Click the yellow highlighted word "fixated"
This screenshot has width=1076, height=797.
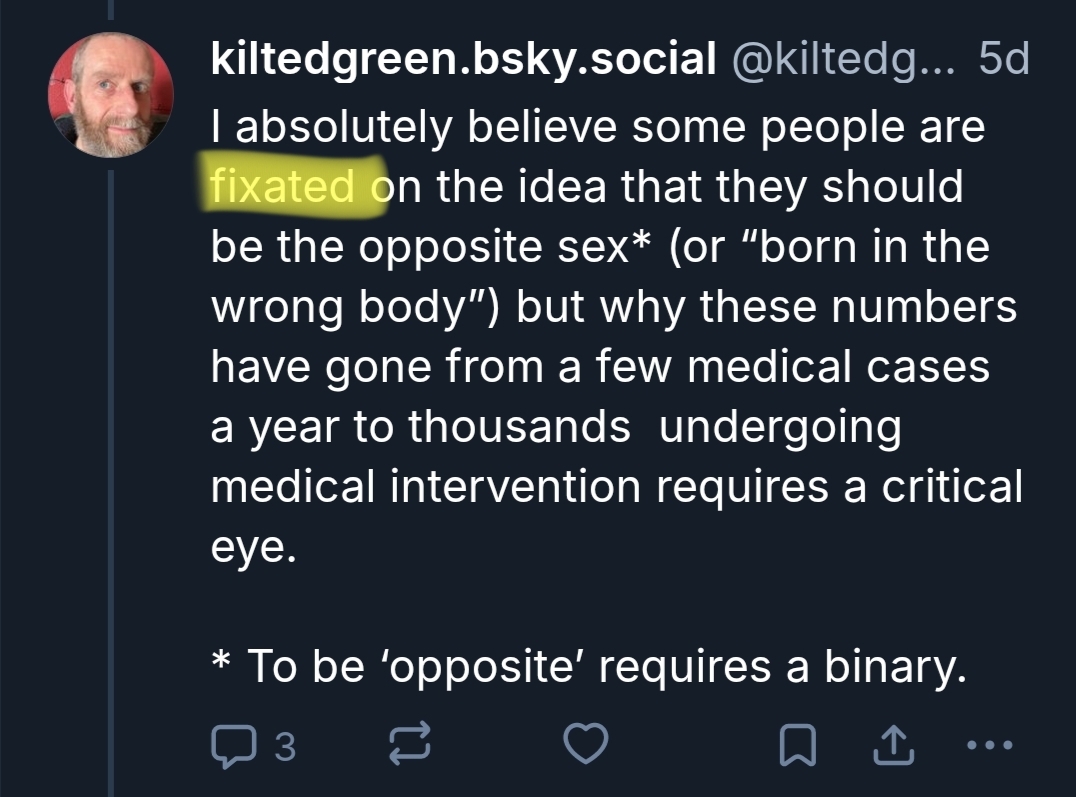click(x=283, y=186)
